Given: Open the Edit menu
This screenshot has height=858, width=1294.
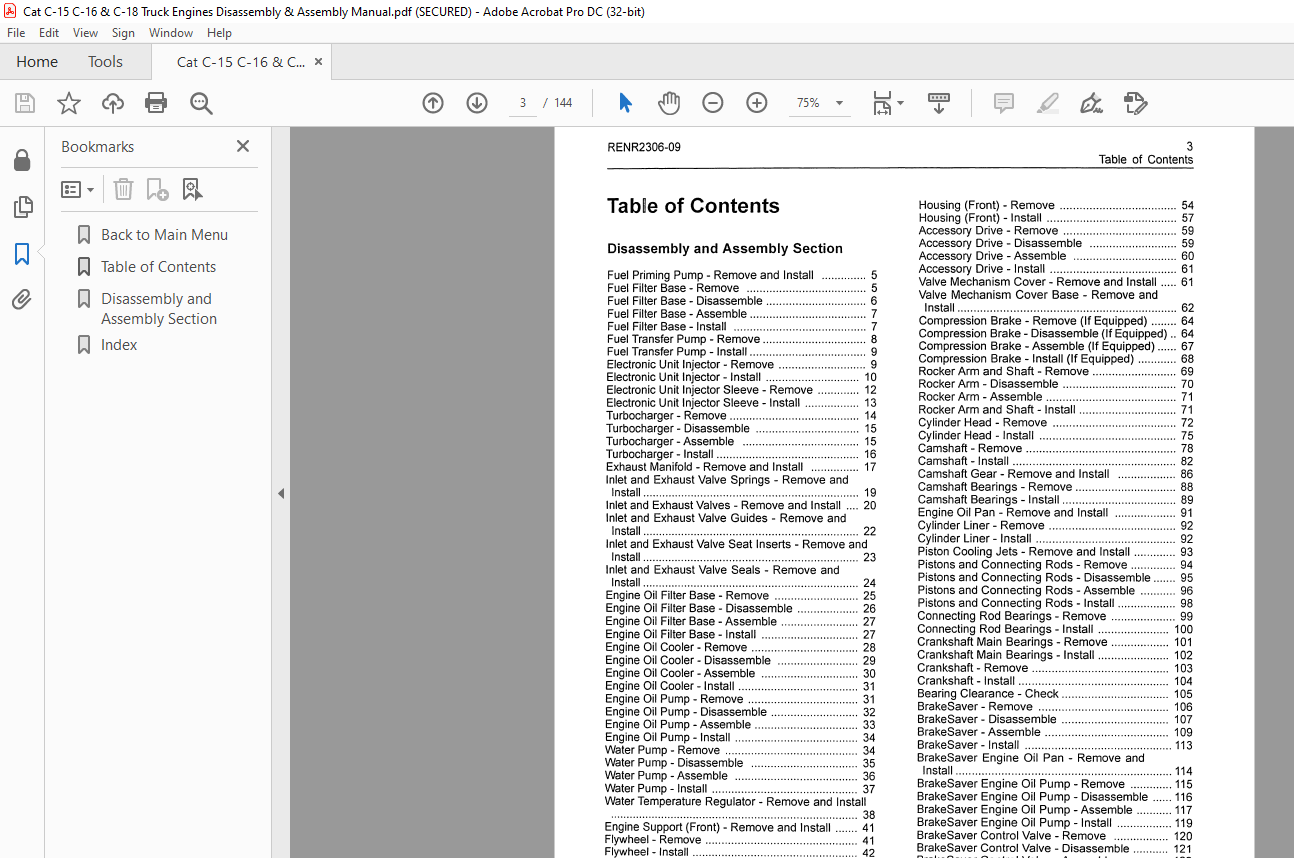Looking at the screenshot, I should click(49, 33).
